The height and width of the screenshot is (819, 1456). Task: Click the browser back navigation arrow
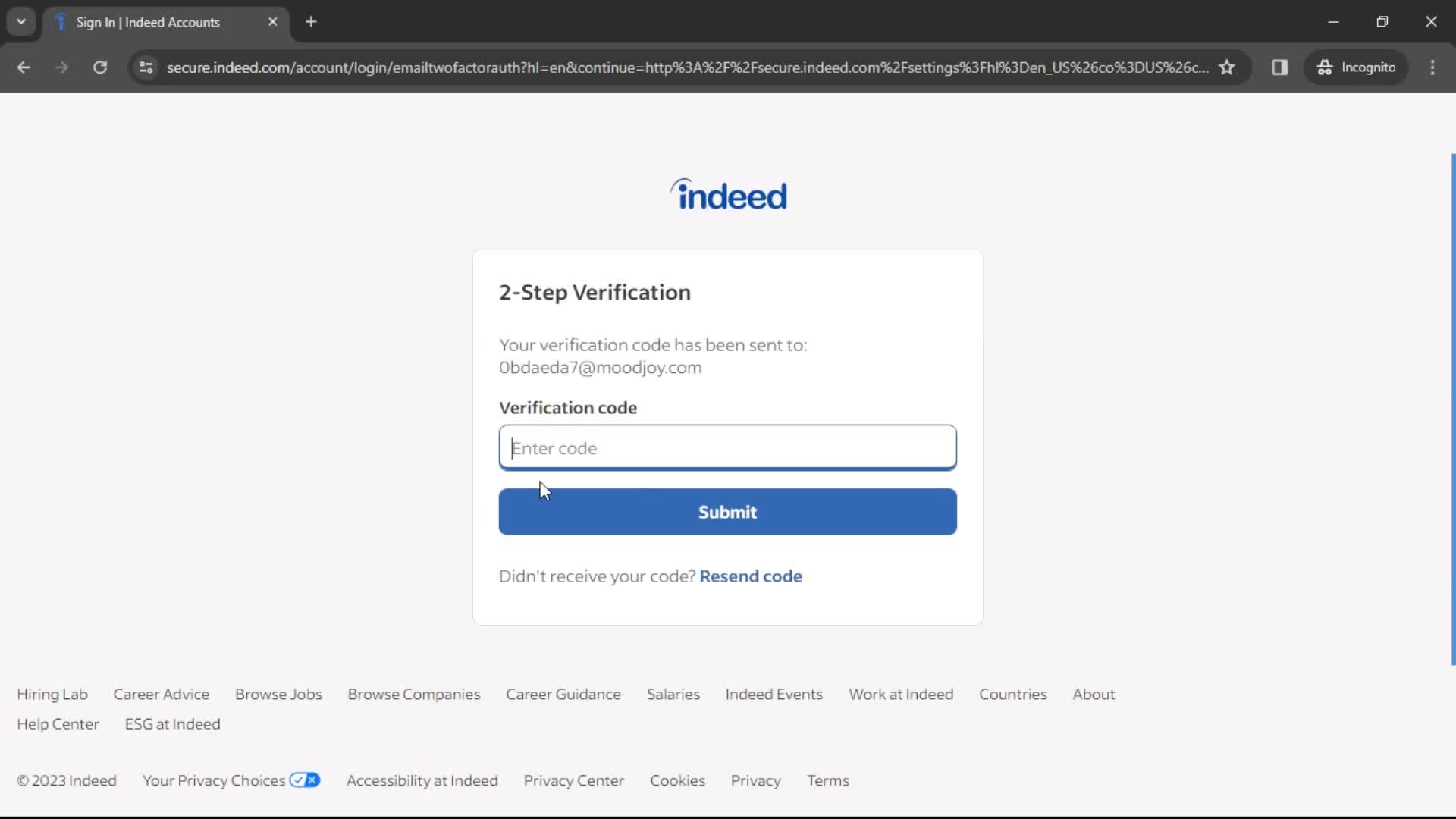click(24, 67)
